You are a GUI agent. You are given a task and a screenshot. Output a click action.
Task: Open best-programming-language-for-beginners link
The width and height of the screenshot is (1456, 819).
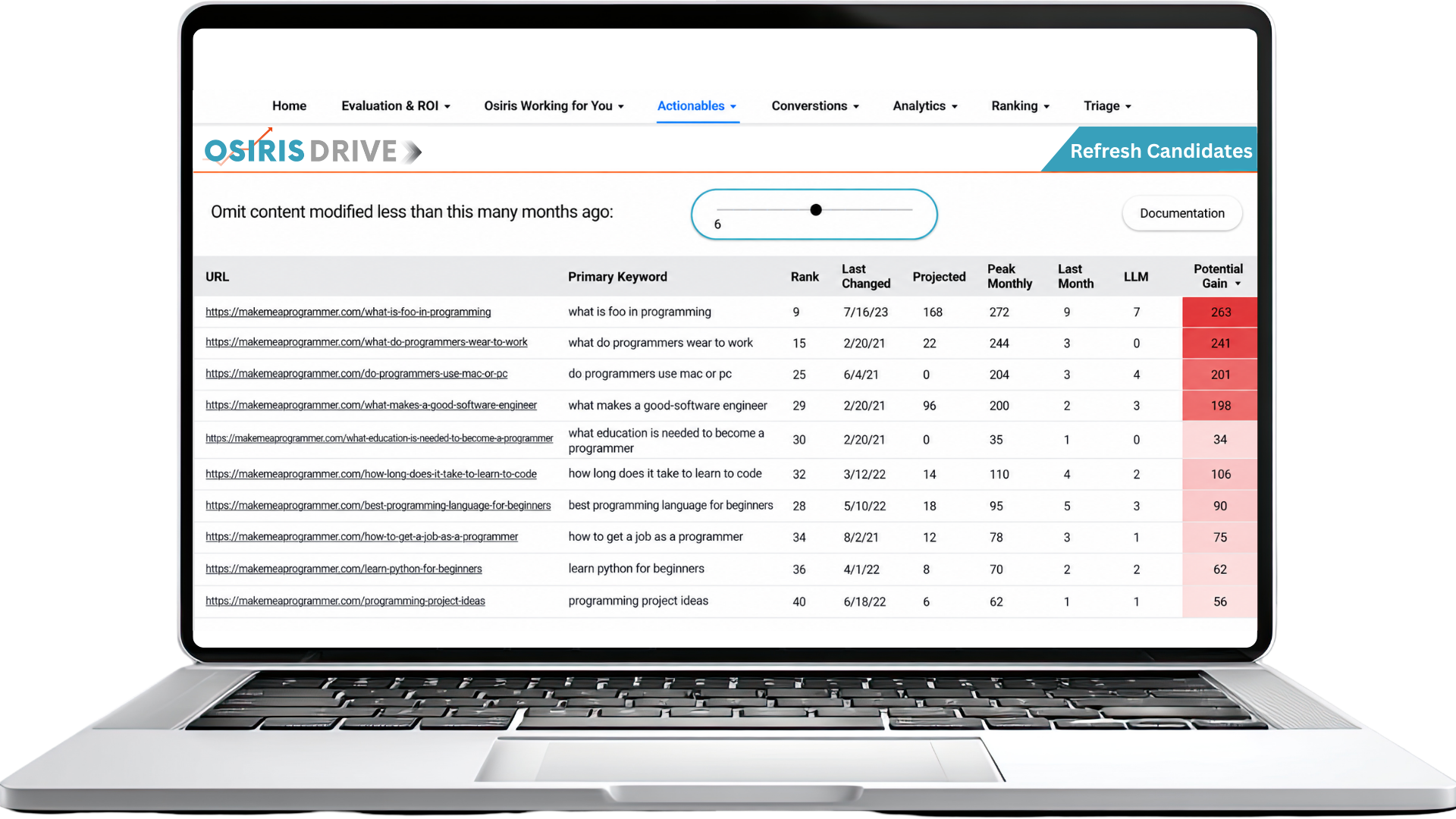[378, 506]
